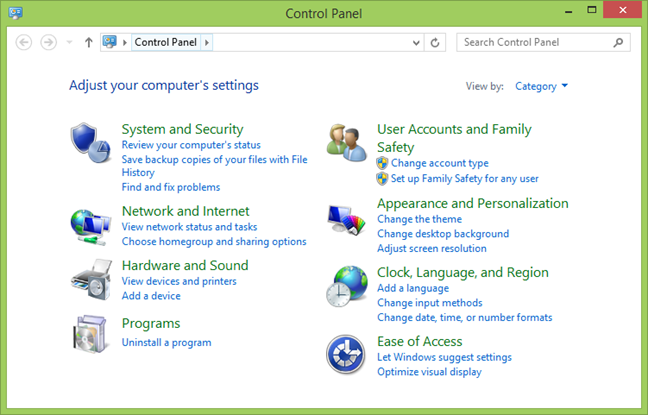Expand the address bar history dropdown
This screenshot has width=648, height=415.
click(x=416, y=43)
